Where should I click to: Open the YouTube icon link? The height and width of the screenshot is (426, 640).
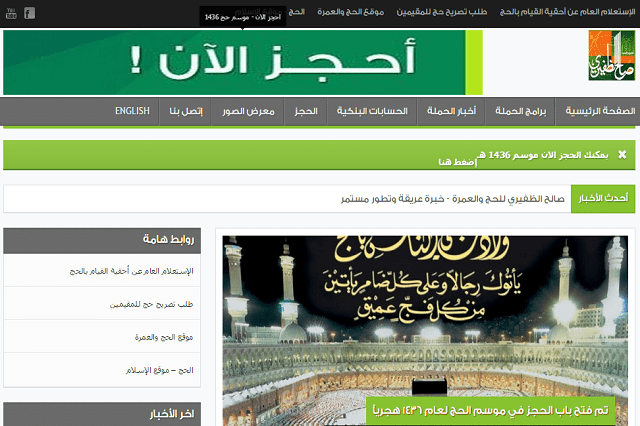click(x=11, y=13)
